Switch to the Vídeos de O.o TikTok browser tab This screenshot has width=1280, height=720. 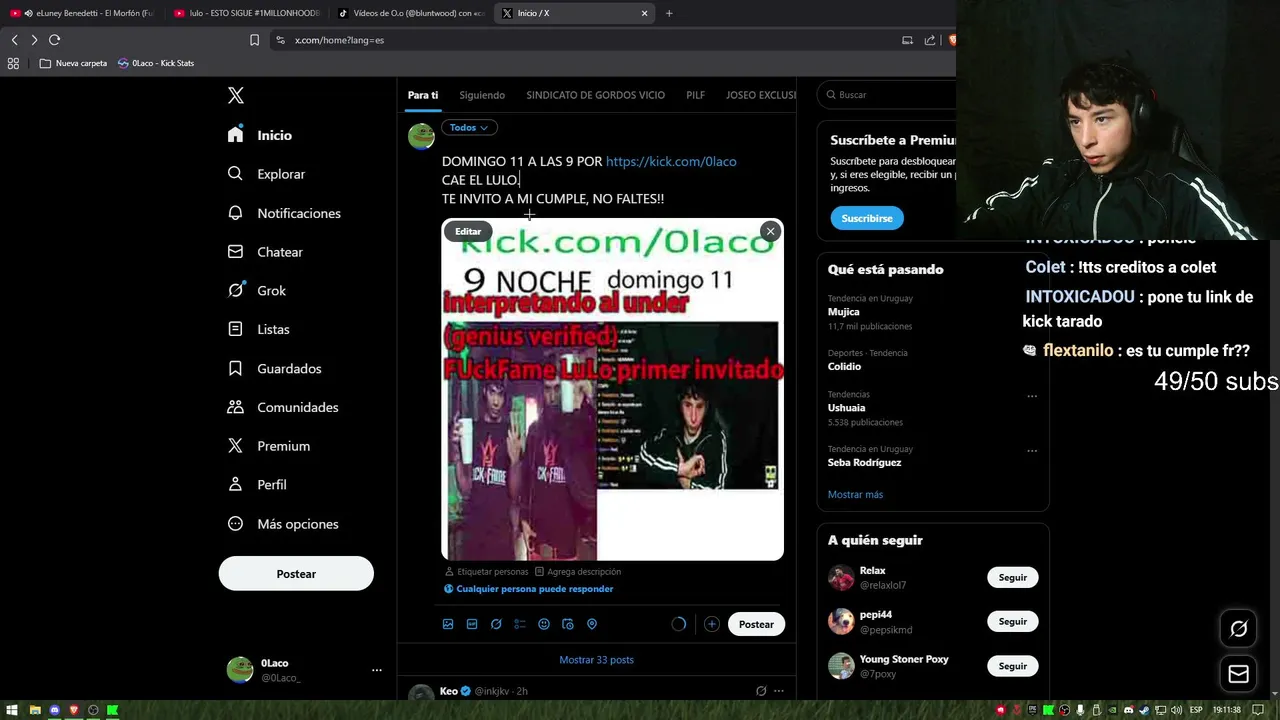[411, 13]
